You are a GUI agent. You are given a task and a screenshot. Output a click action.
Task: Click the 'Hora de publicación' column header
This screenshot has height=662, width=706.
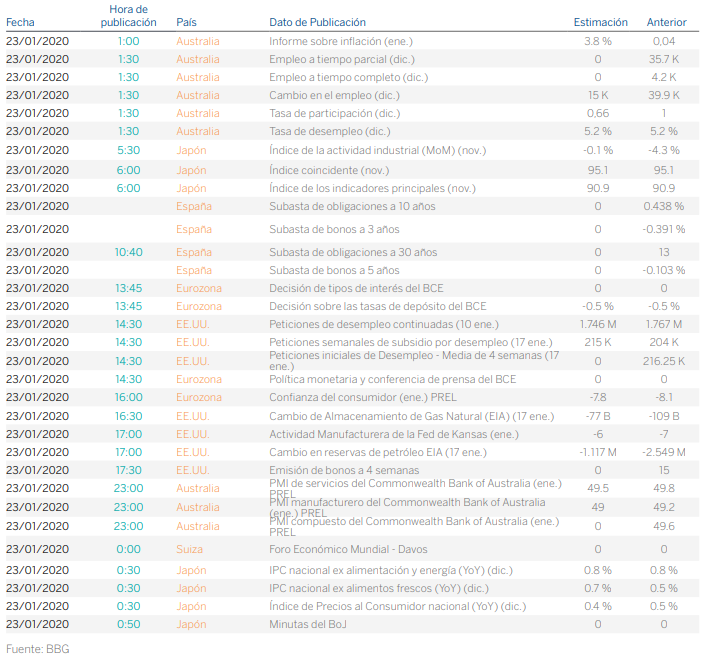pyautogui.click(x=128, y=15)
